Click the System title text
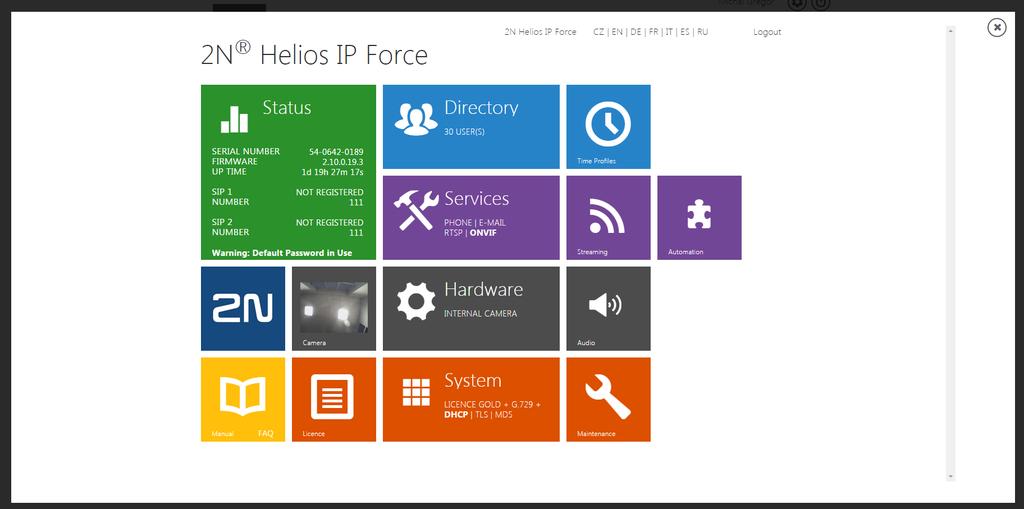1024x509 pixels. coord(473,380)
